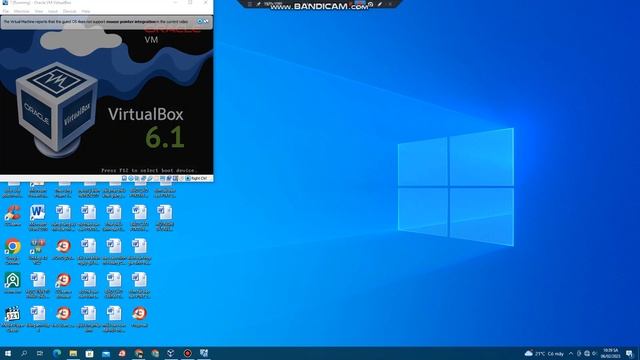Image resolution: width=640 pixels, height=360 pixels.
Task: Dismiss the mouse pointer integration notification
Action: click(x=200, y=21)
